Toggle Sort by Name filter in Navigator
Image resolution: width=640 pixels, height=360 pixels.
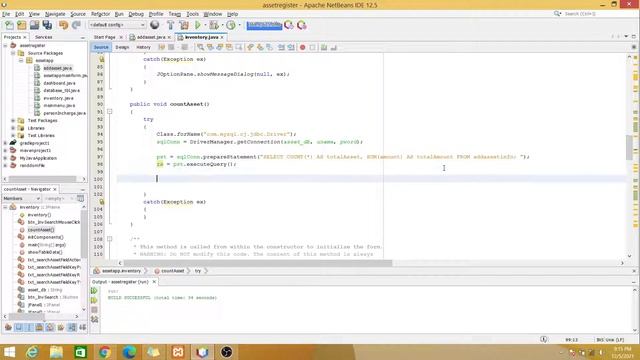(71, 327)
